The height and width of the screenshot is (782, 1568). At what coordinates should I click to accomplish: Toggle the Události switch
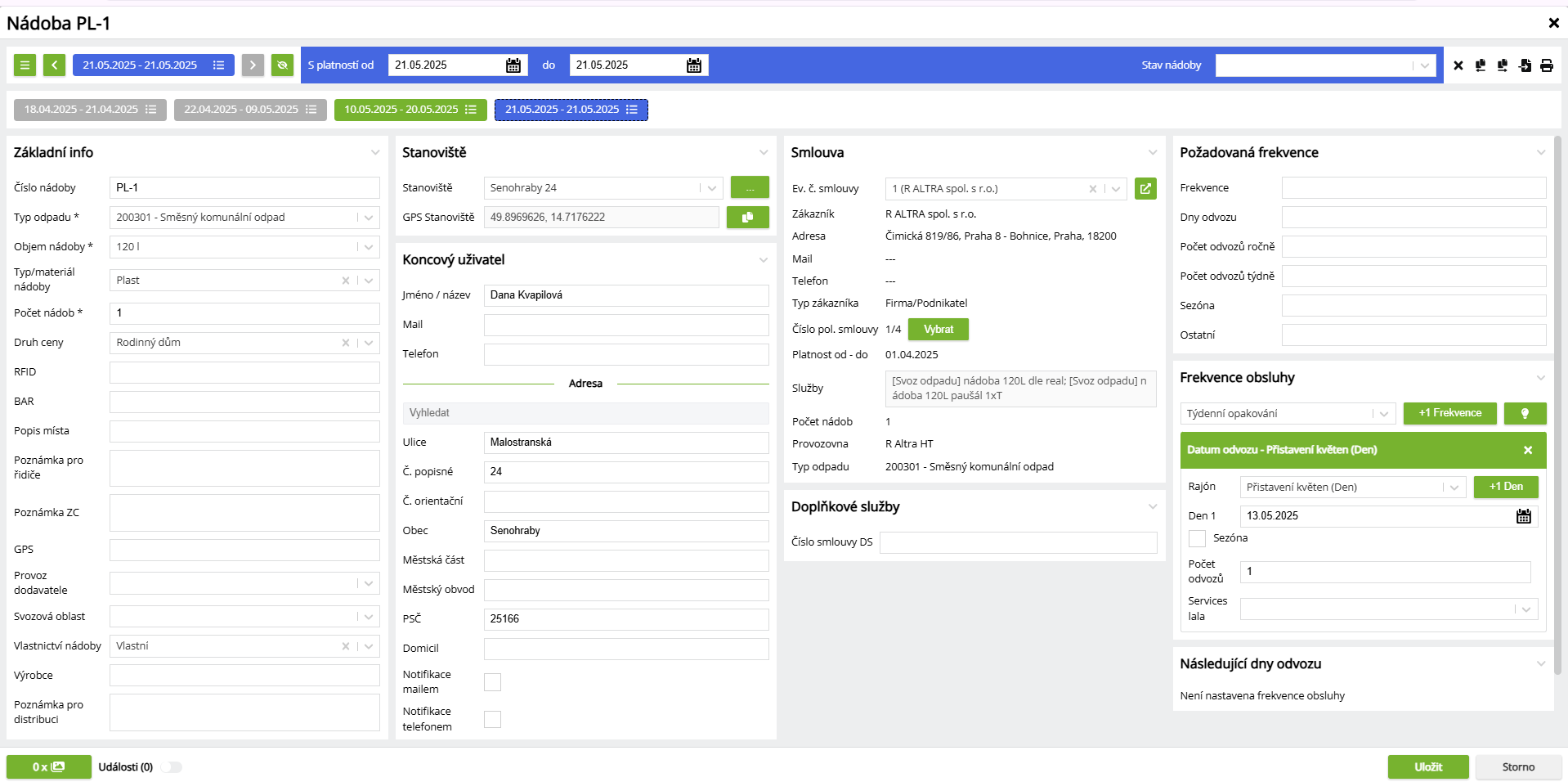click(172, 767)
